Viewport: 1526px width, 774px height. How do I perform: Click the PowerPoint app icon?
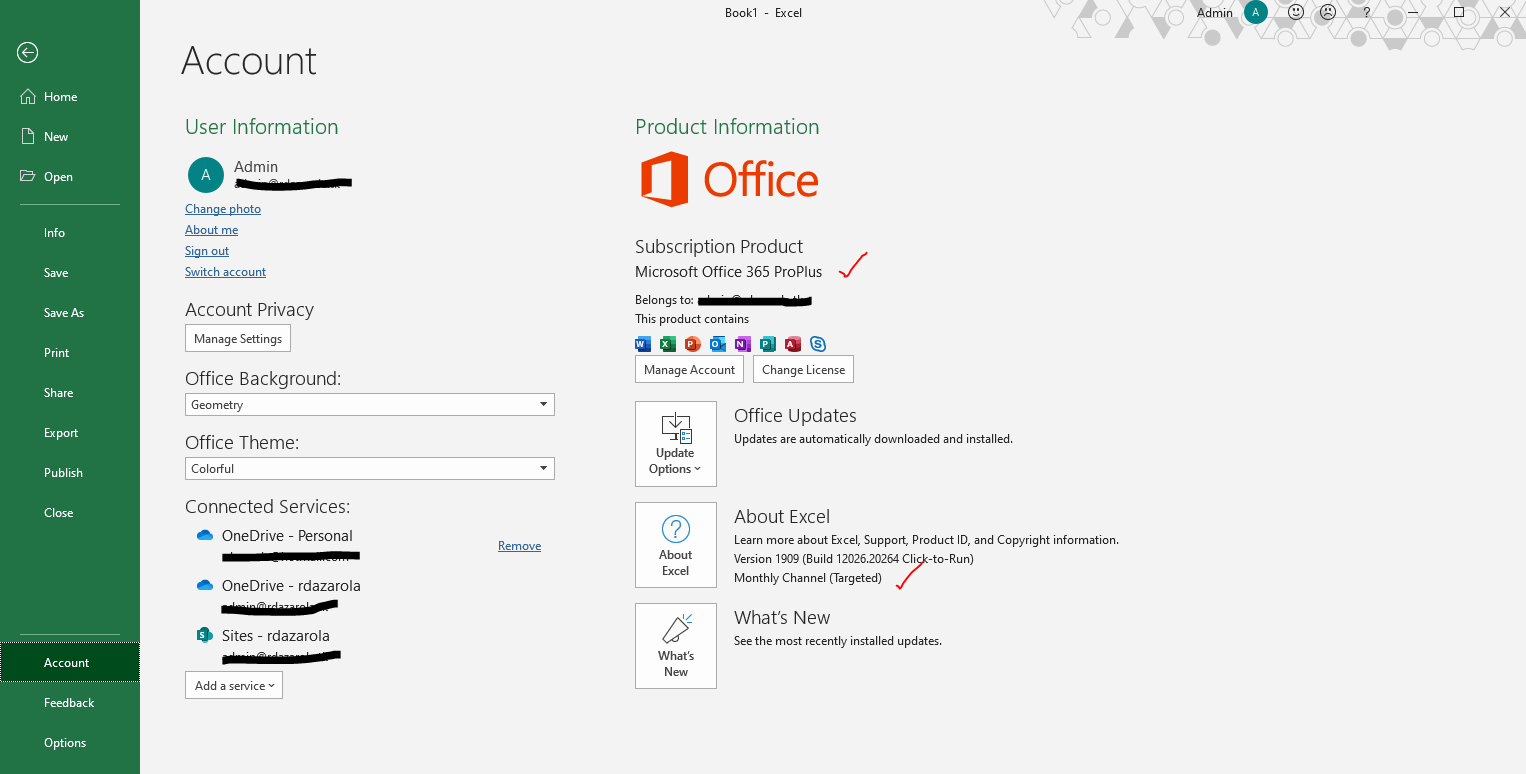(x=693, y=344)
